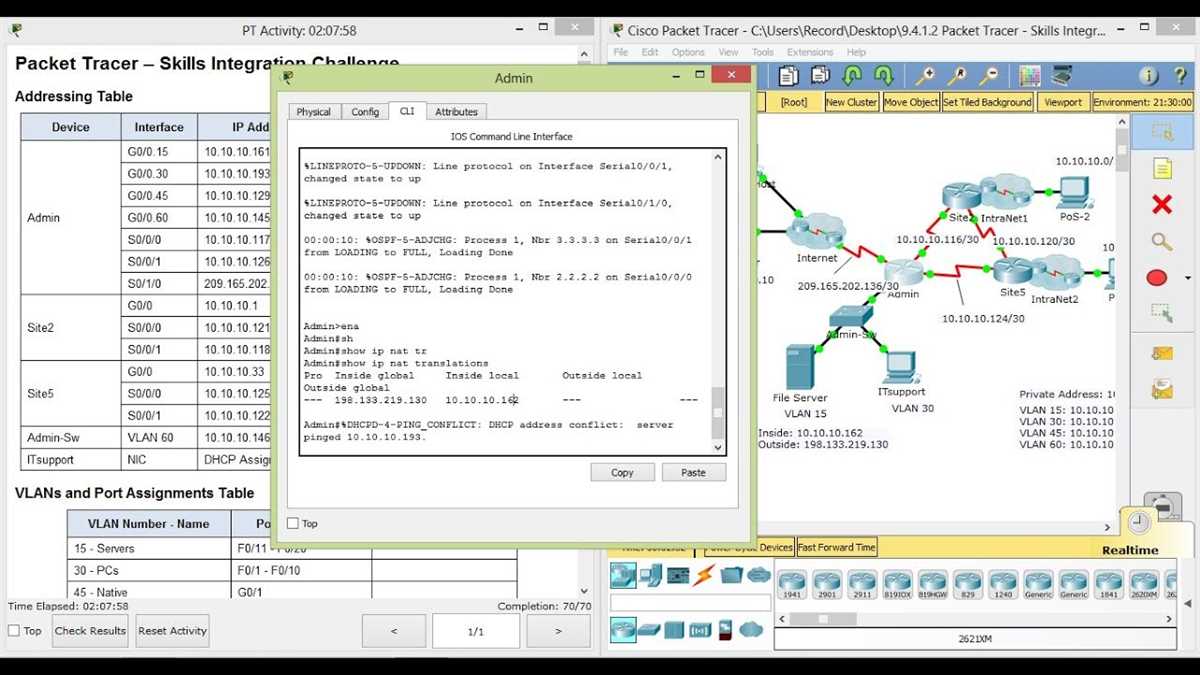Click the 1/1 page number field

(x=476, y=631)
